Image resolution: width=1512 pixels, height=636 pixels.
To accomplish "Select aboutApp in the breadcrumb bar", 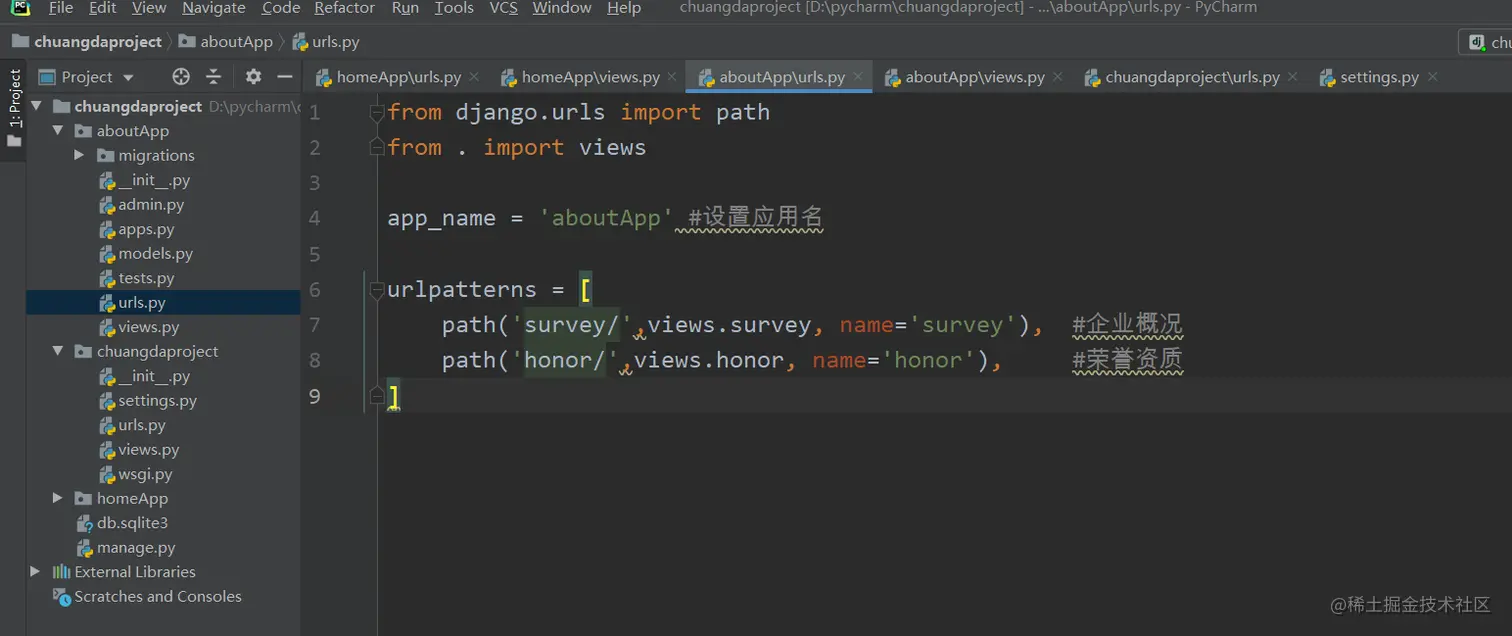I will [226, 42].
